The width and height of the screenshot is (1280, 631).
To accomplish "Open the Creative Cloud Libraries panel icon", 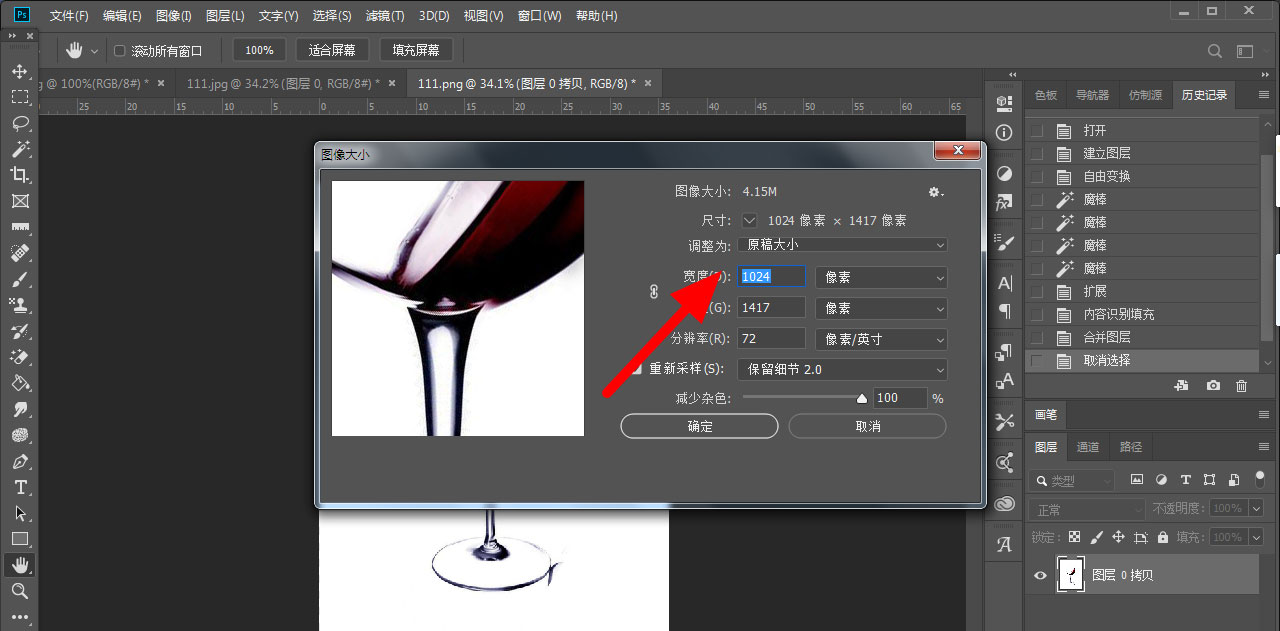I will tap(1005, 504).
